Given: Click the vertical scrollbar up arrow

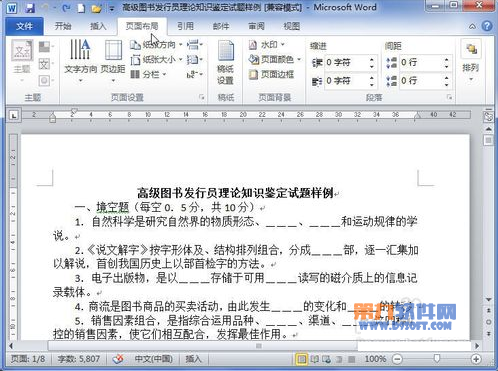Looking at the screenshot, I should 488,128.
